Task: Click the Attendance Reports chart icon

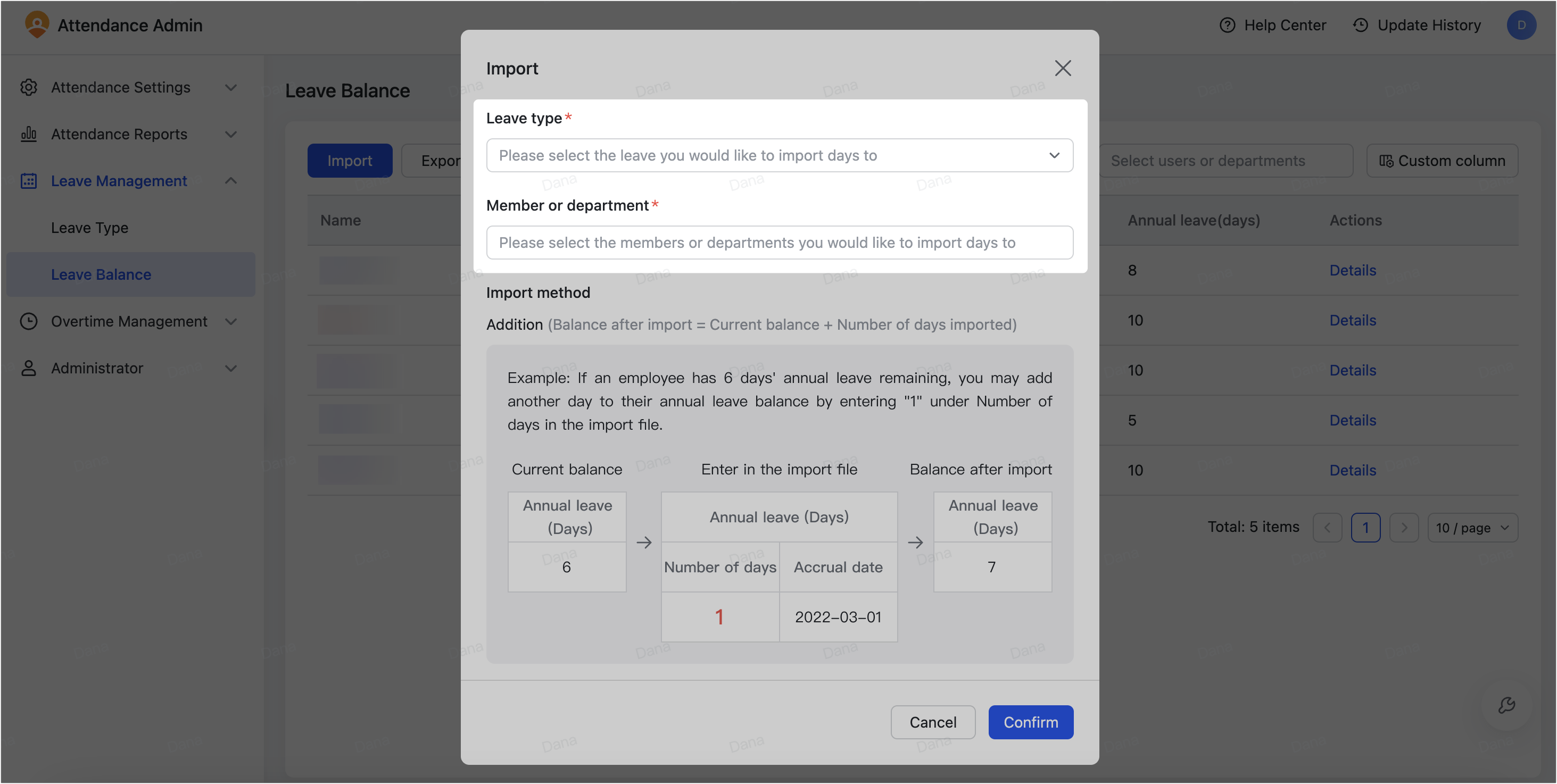Action: click(x=29, y=134)
